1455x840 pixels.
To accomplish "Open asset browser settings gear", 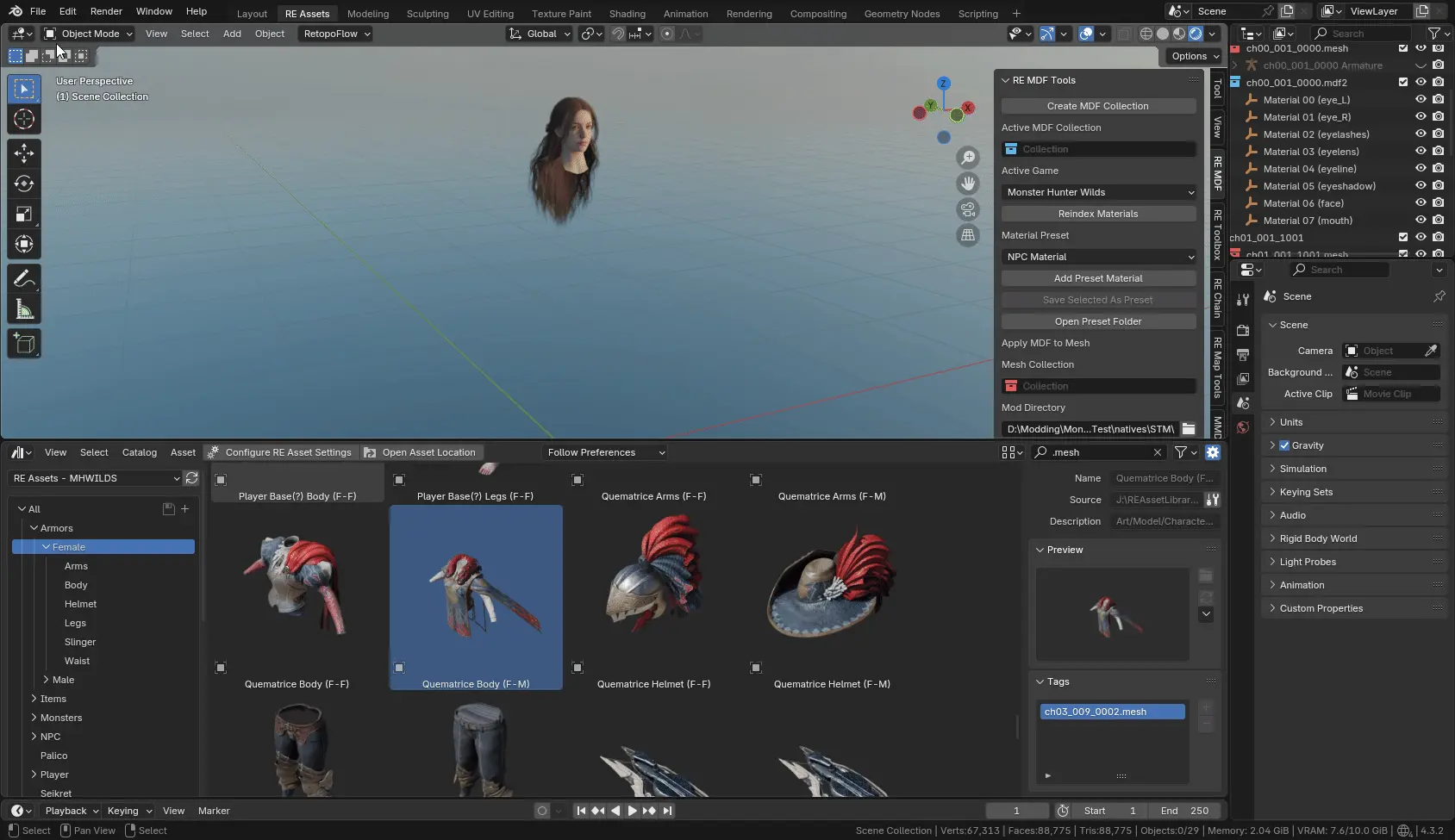I will pyautogui.click(x=1213, y=452).
